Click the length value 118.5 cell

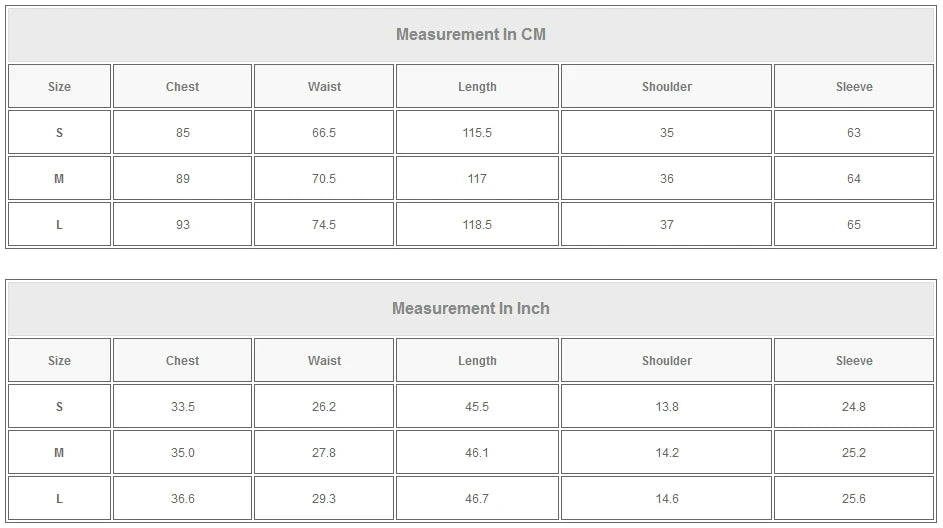pos(477,225)
